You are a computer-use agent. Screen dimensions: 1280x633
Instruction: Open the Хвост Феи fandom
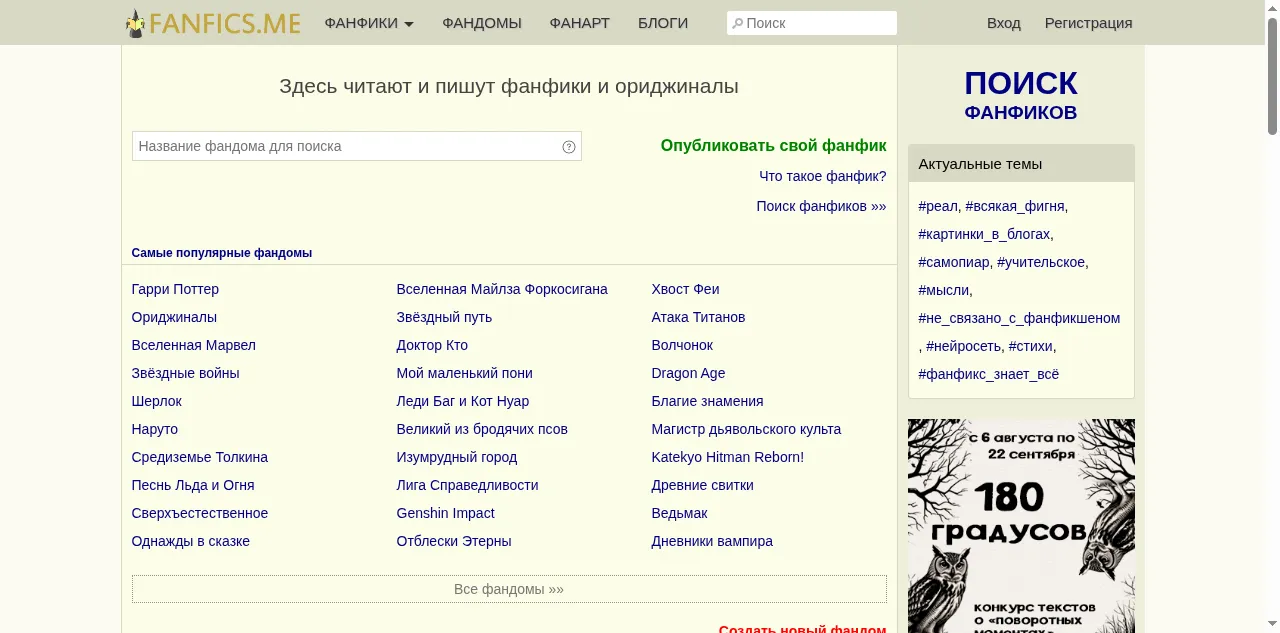pos(685,289)
